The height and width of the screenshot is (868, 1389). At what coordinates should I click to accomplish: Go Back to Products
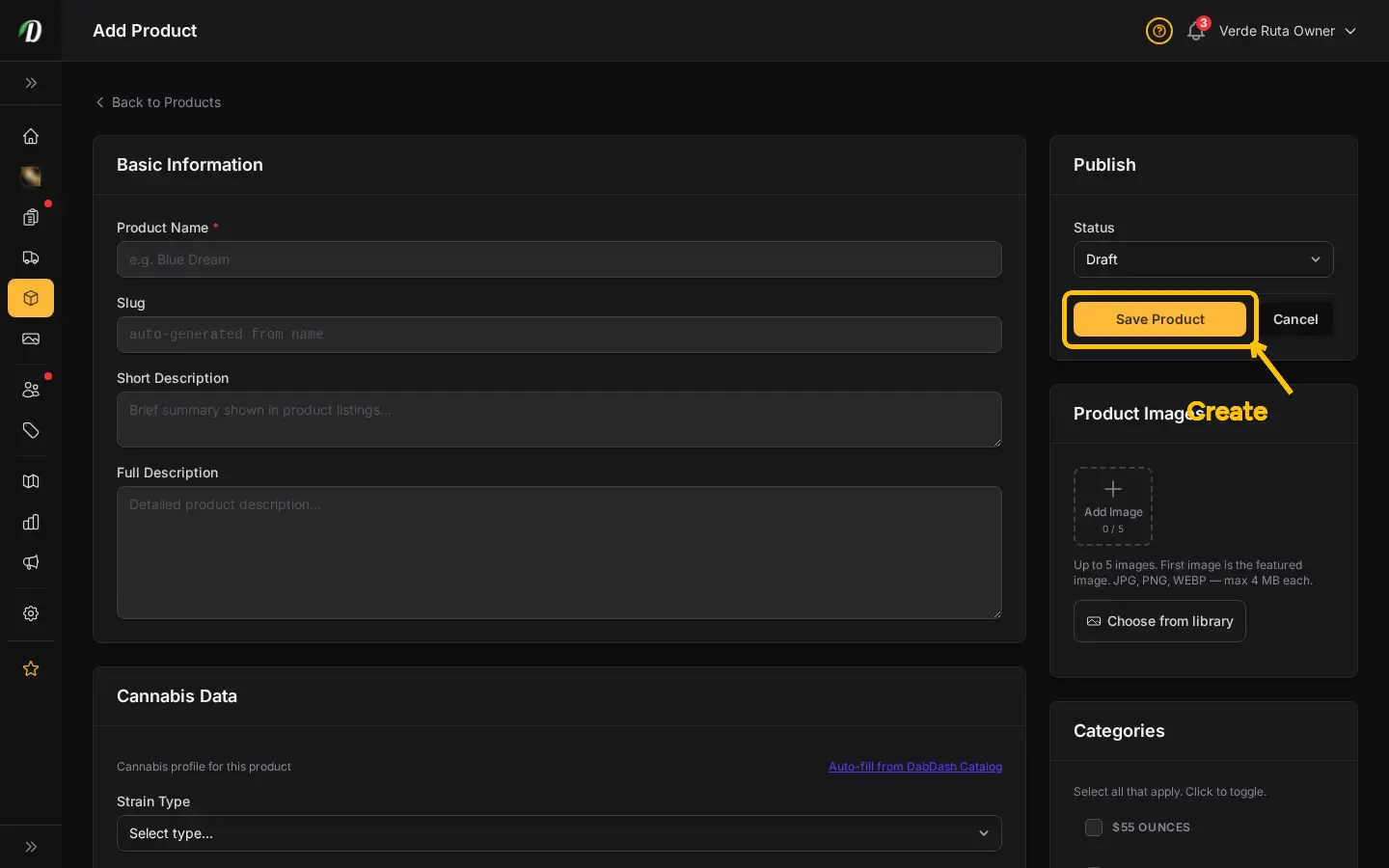pyautogui.click(x=158, y=102)
